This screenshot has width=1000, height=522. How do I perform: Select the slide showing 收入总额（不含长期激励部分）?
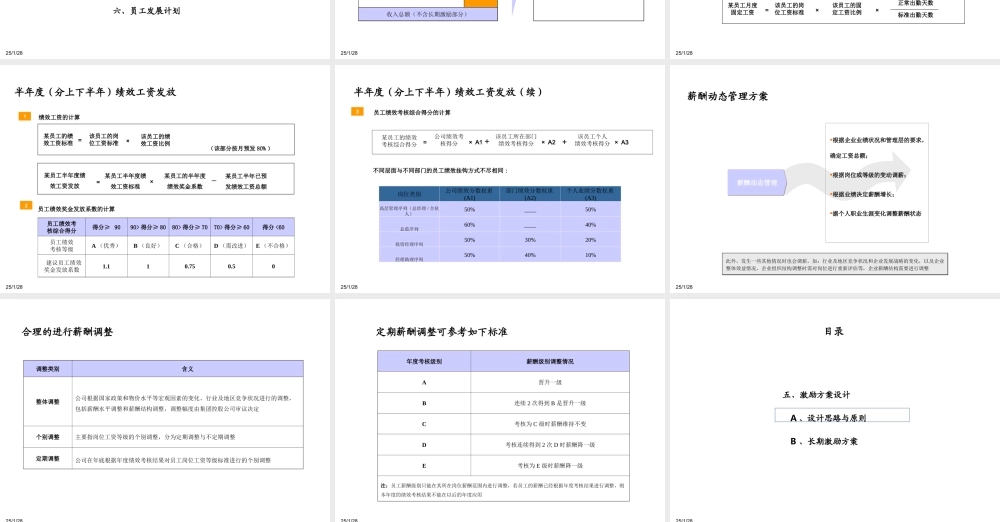pyautogui.click(x=500, y=29)
